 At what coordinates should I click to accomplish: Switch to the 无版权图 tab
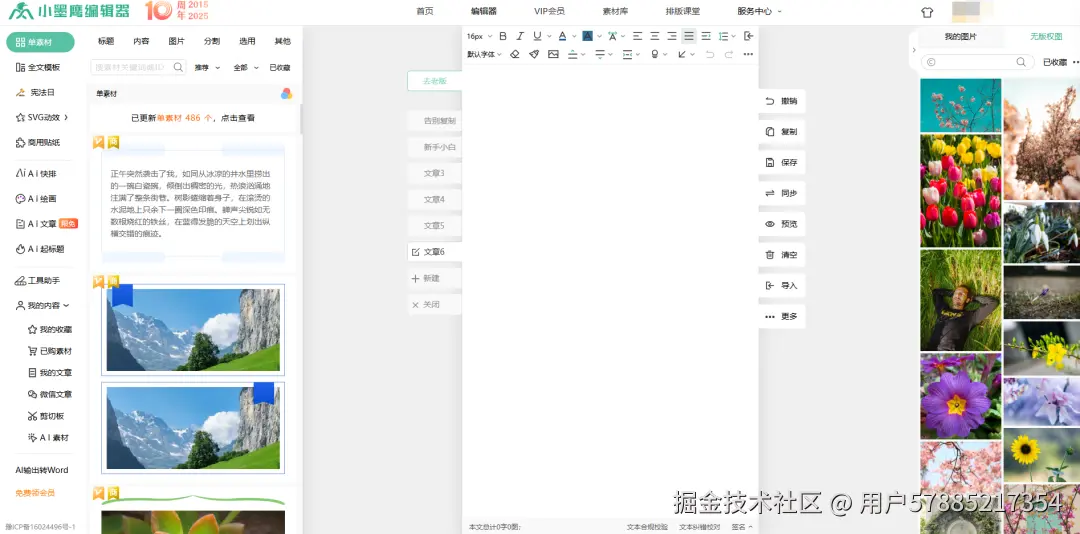pyautogui.click(x=1046, y=37)
